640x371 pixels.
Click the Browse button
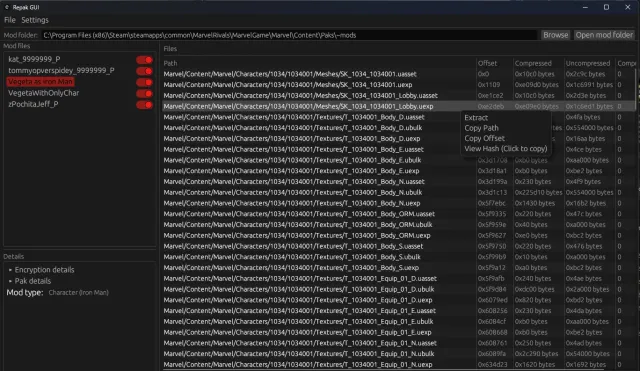pyautogui.click(x=556, y=35)
